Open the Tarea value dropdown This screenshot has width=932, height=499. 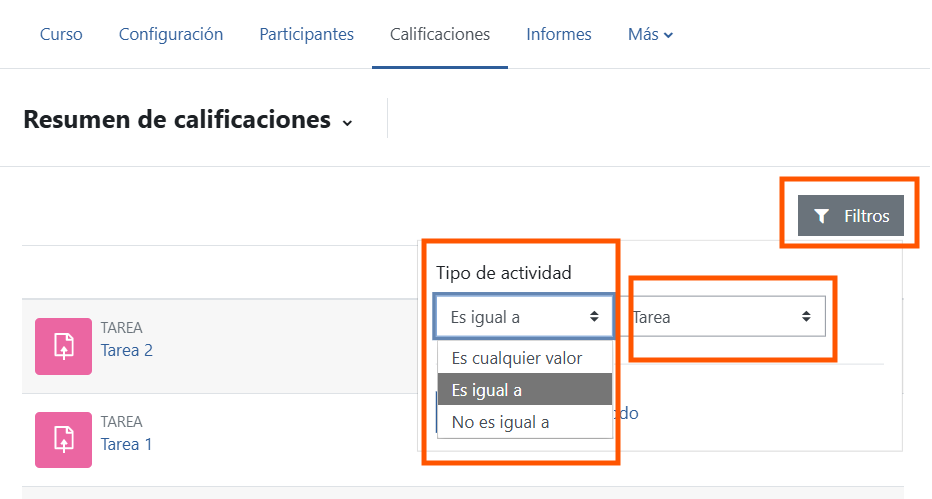pos(728,317)
